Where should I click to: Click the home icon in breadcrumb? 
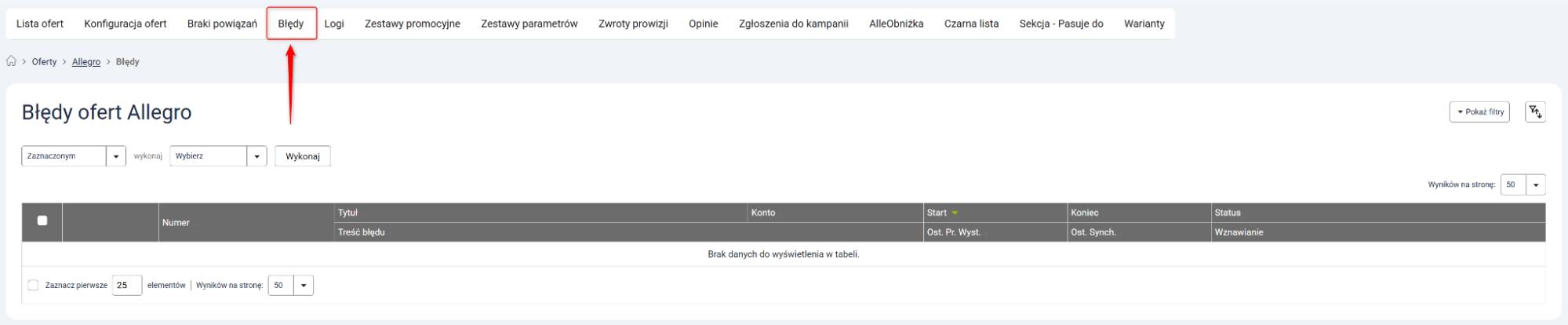click(11, 61)
